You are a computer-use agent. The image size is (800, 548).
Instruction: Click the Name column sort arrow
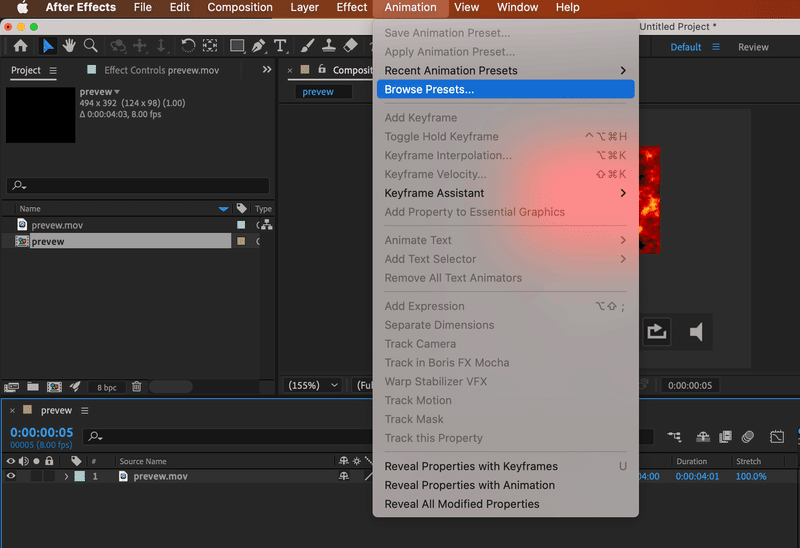(223, 209)
